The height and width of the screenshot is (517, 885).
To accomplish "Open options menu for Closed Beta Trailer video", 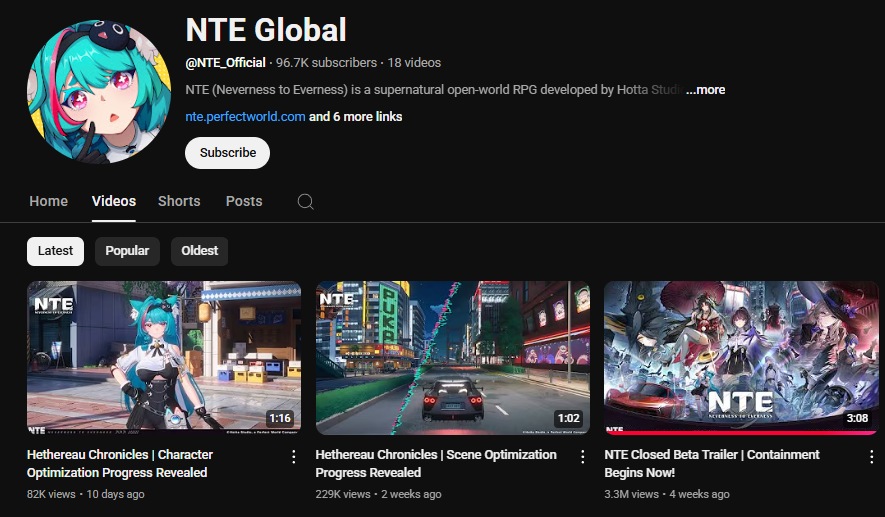I will 871,457.
